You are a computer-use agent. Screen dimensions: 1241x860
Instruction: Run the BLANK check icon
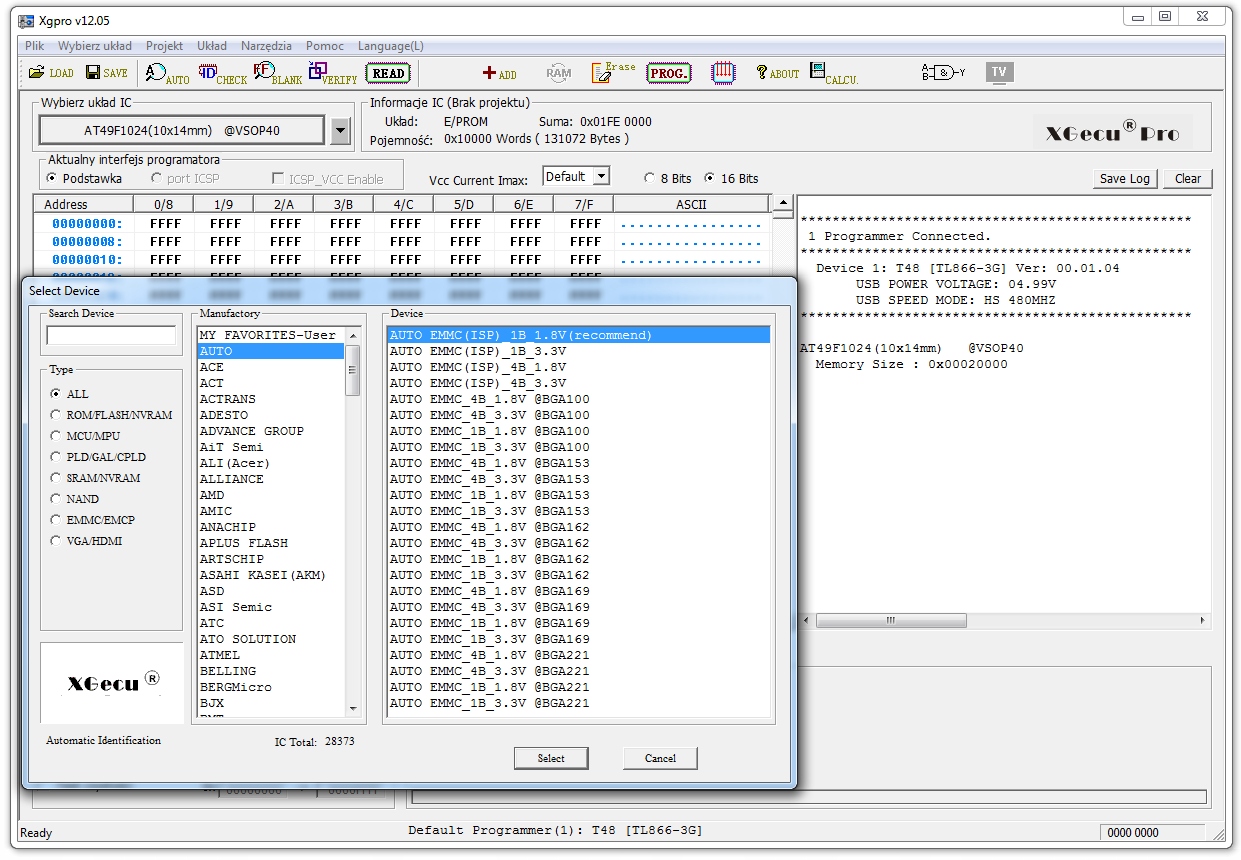[x=277, y=73]
